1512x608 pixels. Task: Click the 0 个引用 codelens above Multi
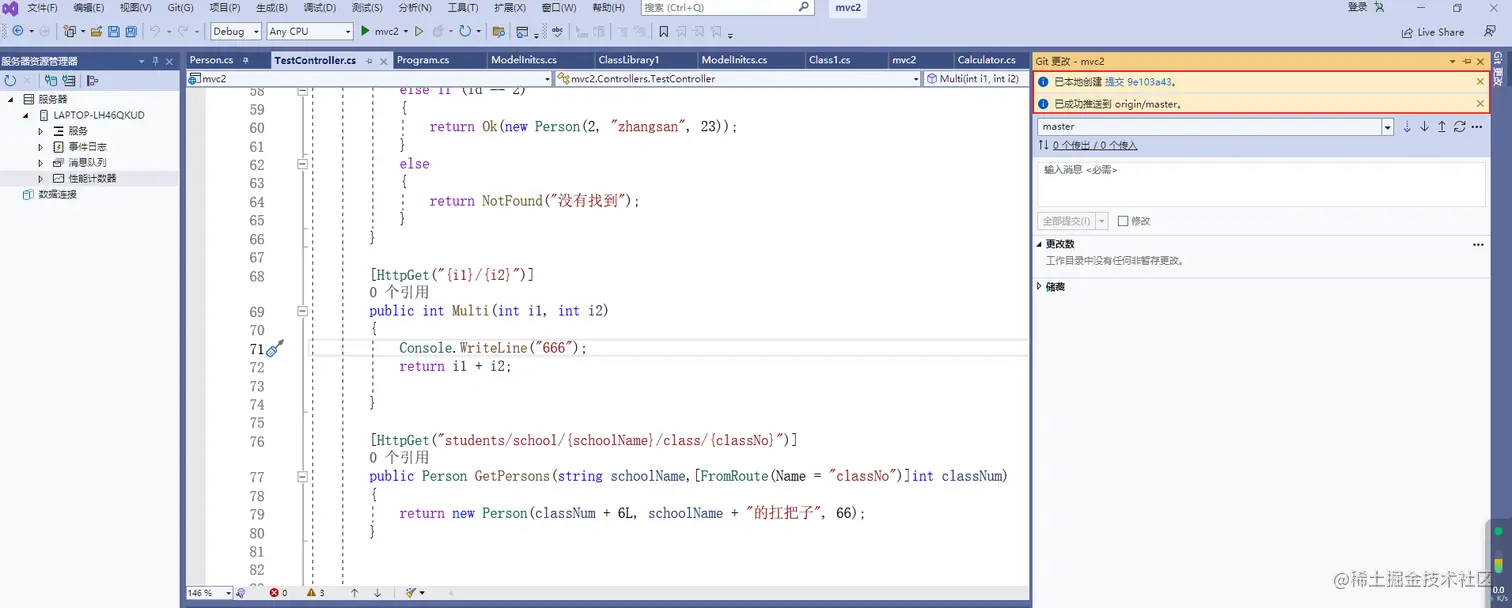(x=399, y=293)
